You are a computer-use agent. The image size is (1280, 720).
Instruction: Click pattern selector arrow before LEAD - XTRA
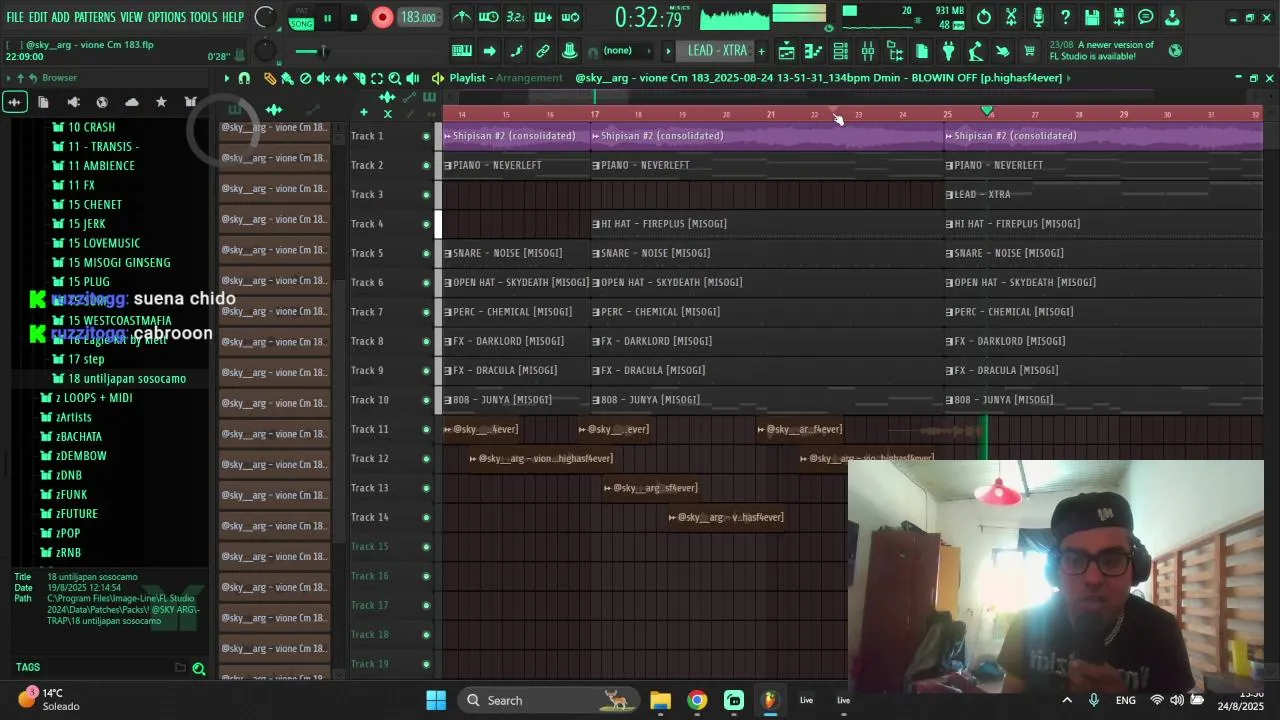[669, 51]
